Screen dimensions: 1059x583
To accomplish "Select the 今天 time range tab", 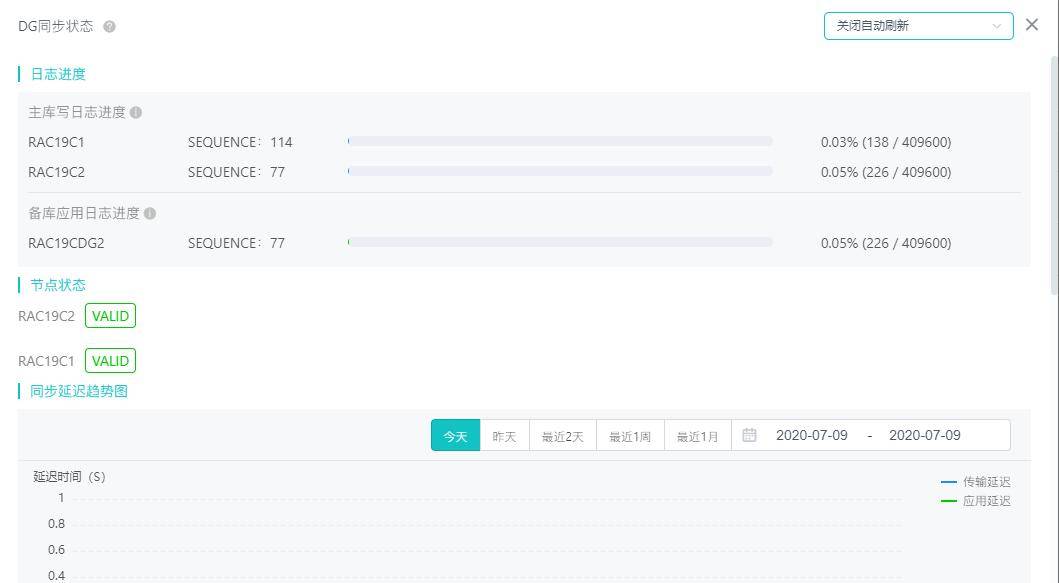I will (x=455, y=436).
